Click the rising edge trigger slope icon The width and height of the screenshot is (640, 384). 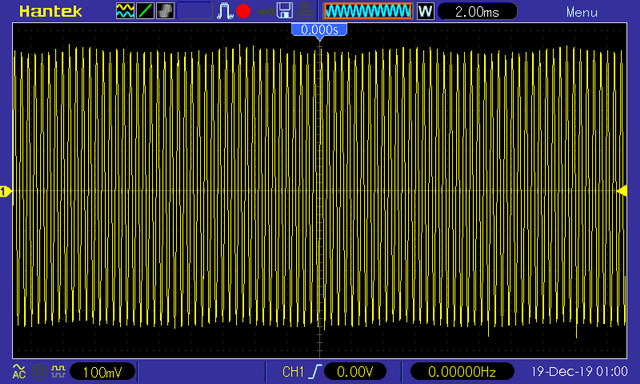[315, 372]
